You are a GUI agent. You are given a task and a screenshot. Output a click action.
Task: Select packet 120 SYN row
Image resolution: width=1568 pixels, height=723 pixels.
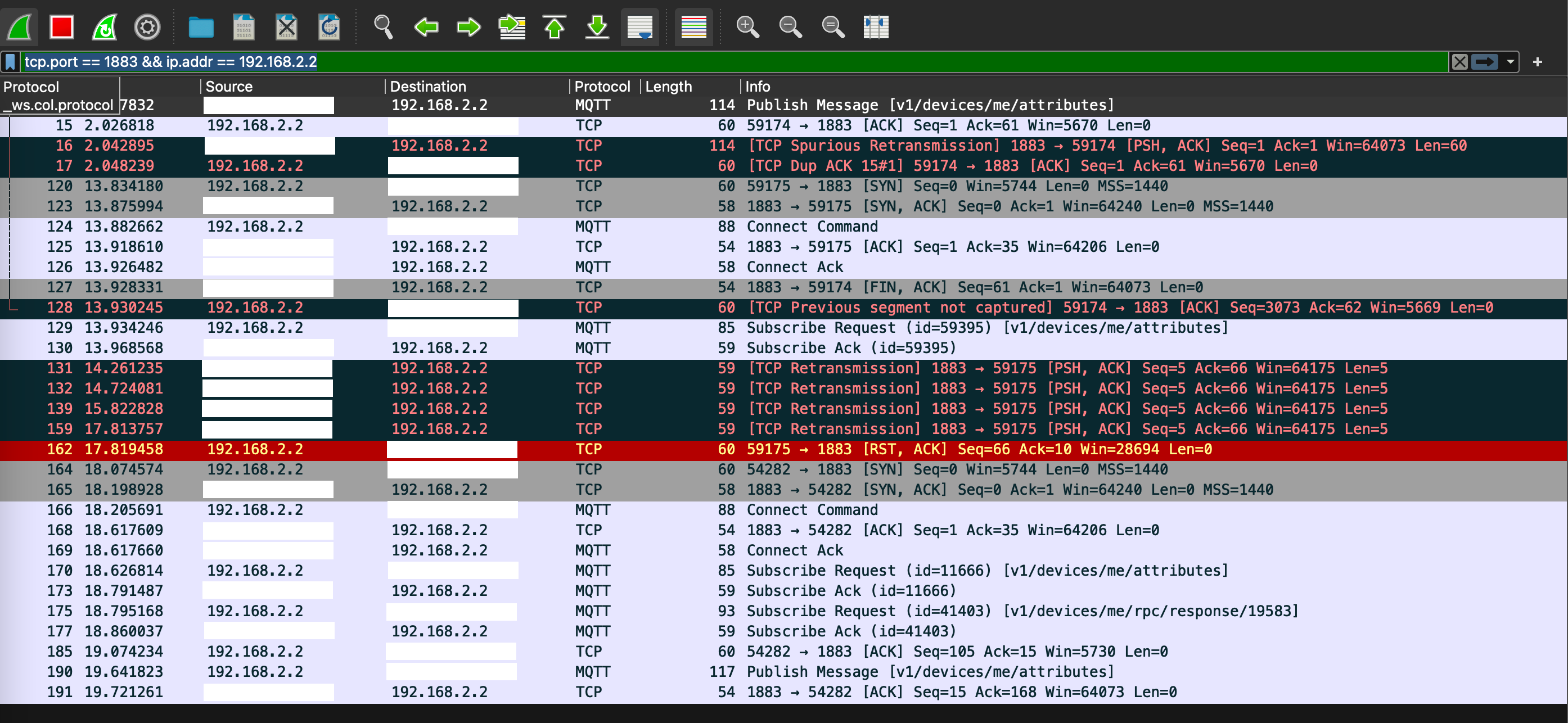pyautogui.click(x=784, y=186)
